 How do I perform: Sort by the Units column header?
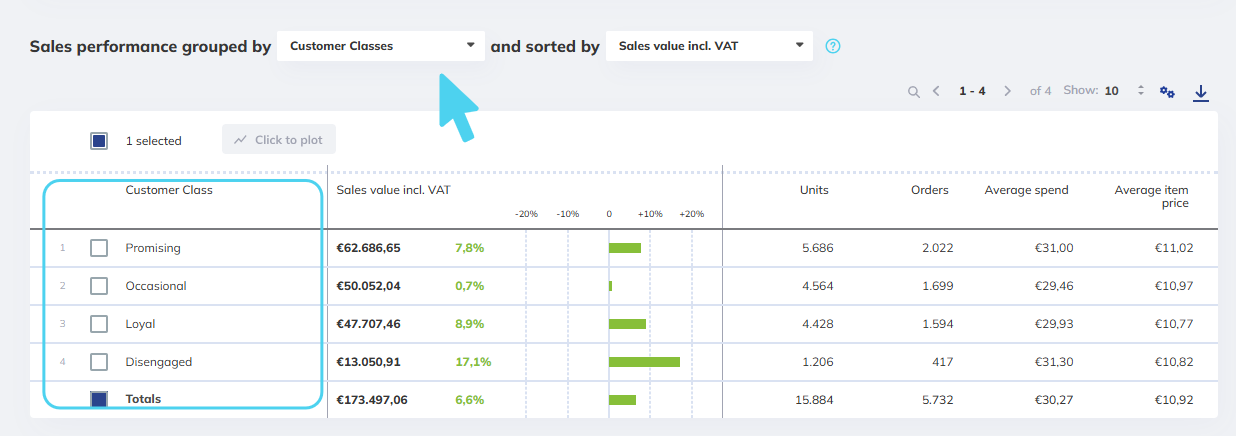pos(814,190)
